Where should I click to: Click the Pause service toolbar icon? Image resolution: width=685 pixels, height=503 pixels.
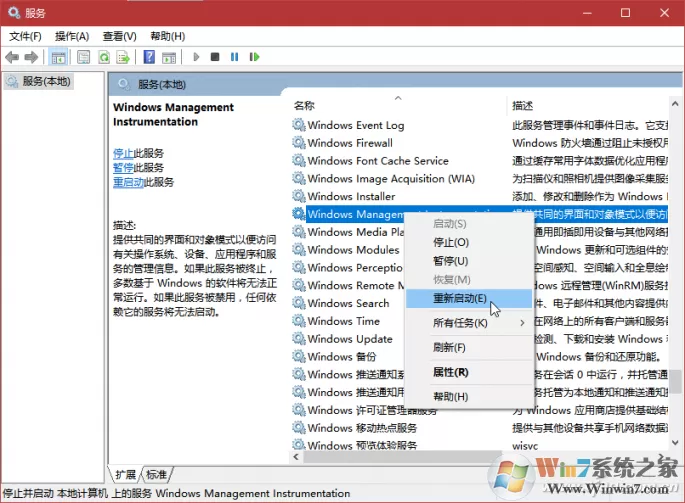(x=235, y=57)
